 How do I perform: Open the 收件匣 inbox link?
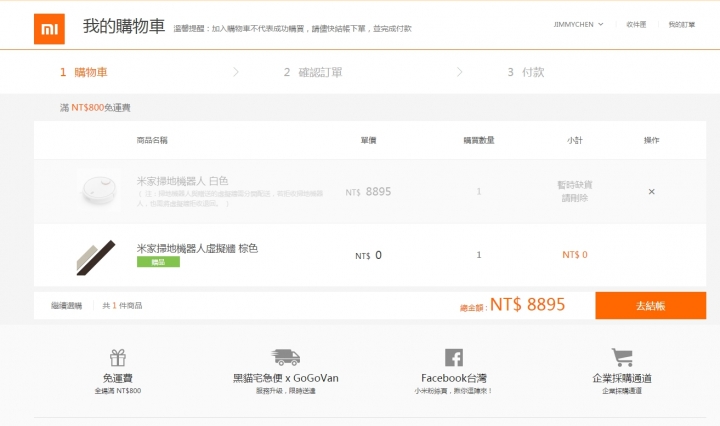[x=636, y=24]
